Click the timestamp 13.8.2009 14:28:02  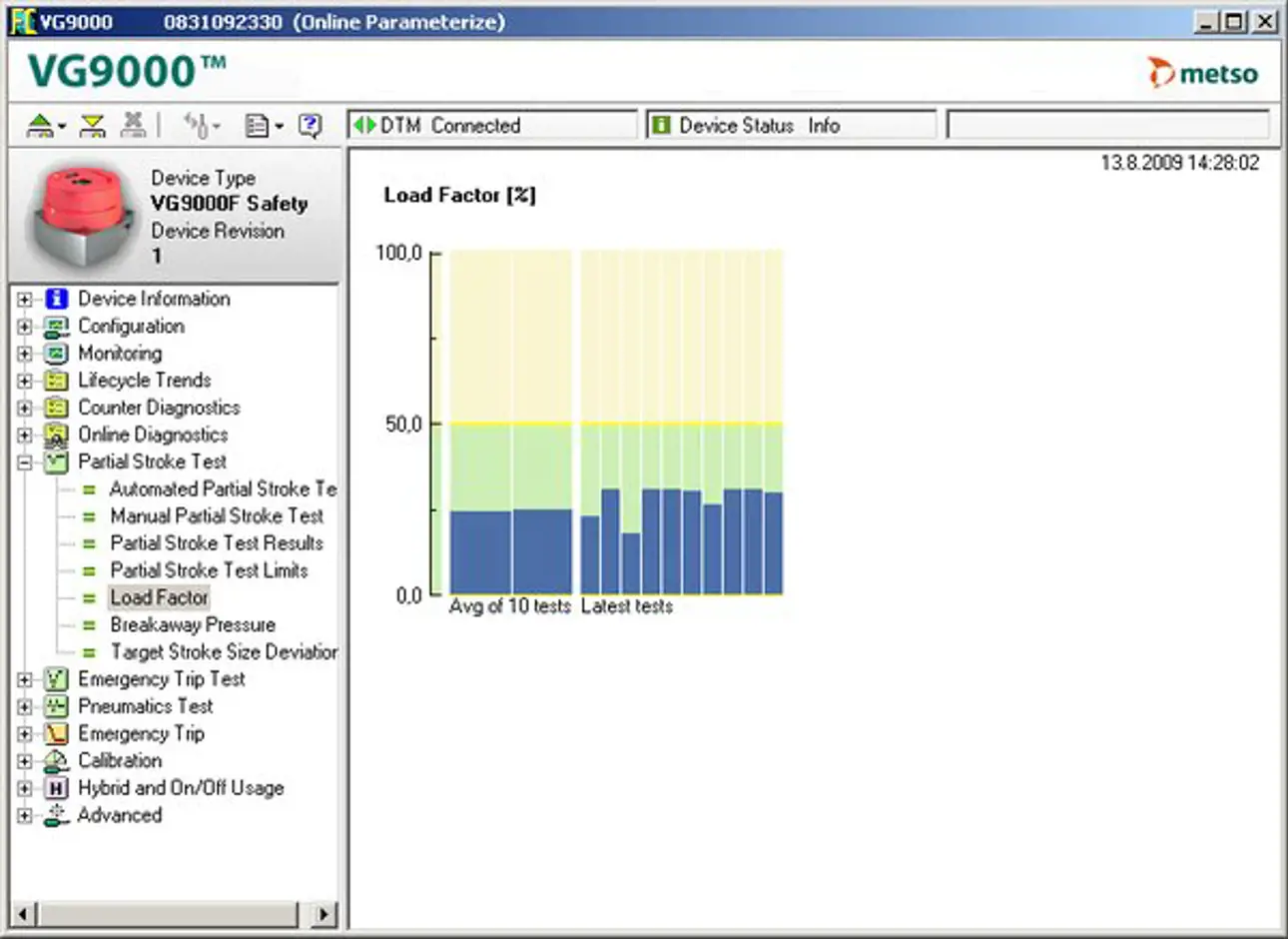[x=1180, y=163]
